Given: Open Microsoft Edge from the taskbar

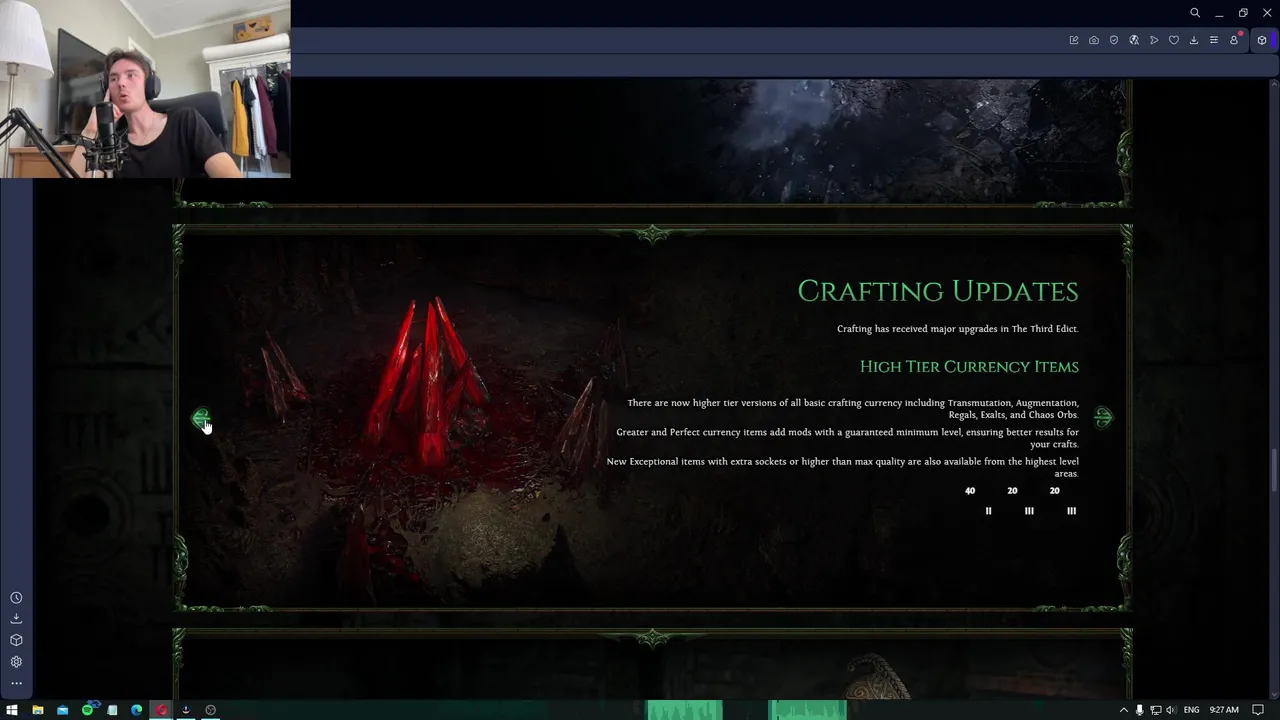Looking at the screenshot, I should pos(137,710).
